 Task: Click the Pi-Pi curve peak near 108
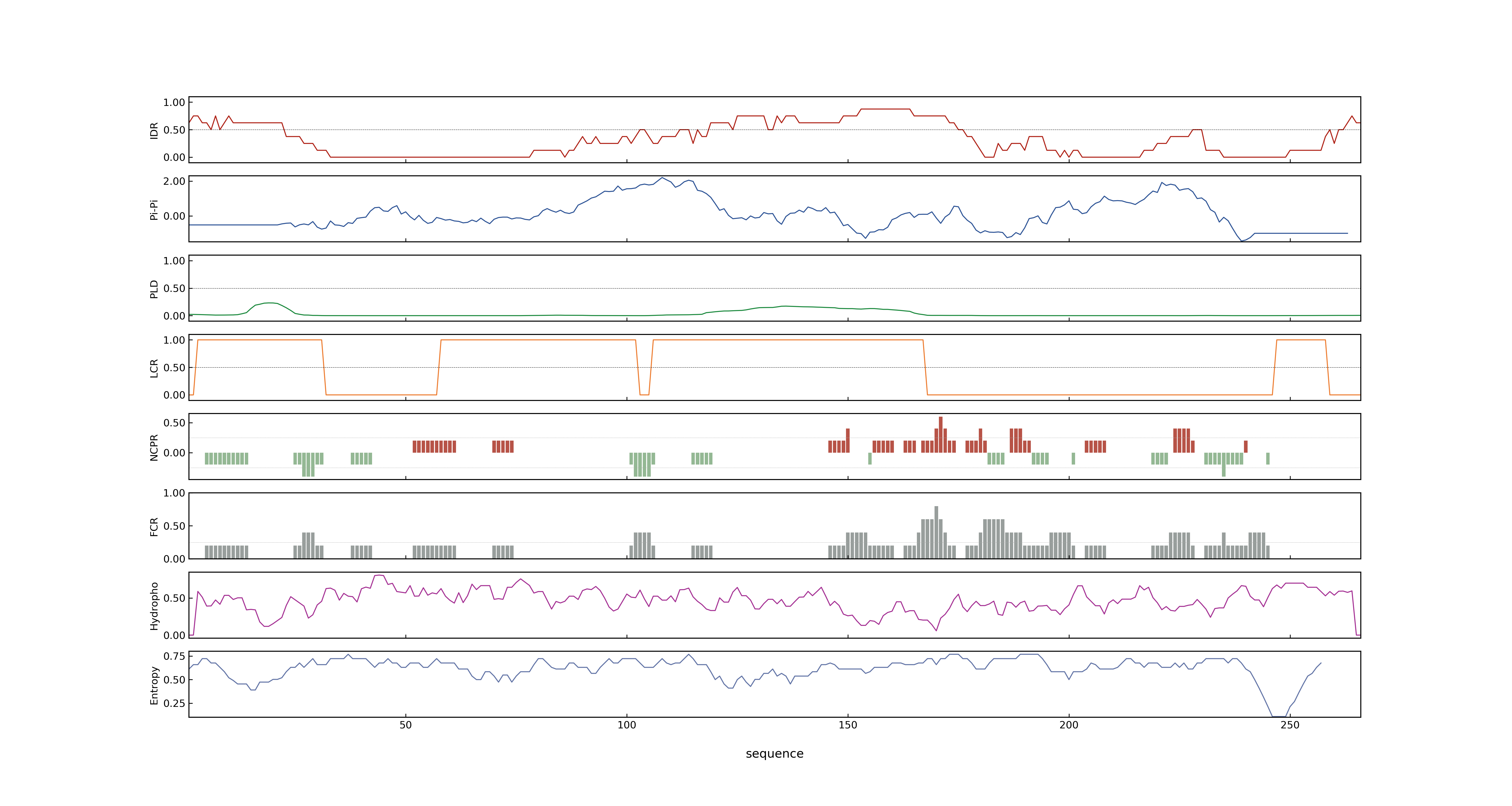(662, 178)
